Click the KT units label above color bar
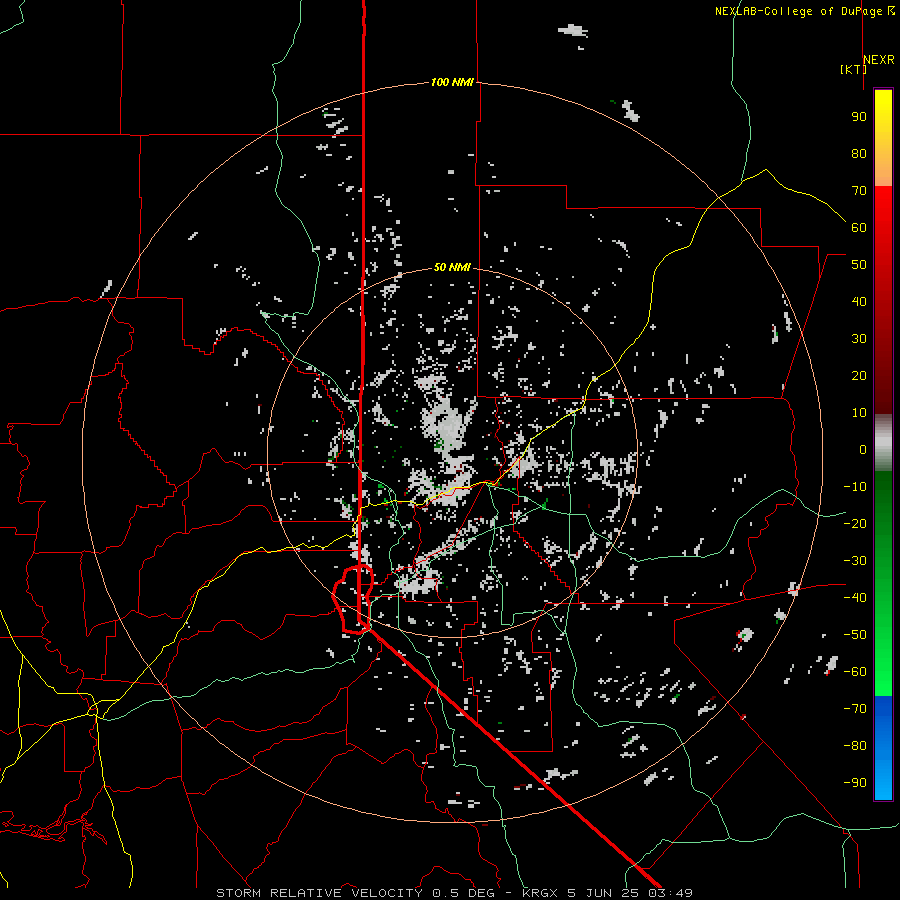900x900 pixels. click(854, 69)
